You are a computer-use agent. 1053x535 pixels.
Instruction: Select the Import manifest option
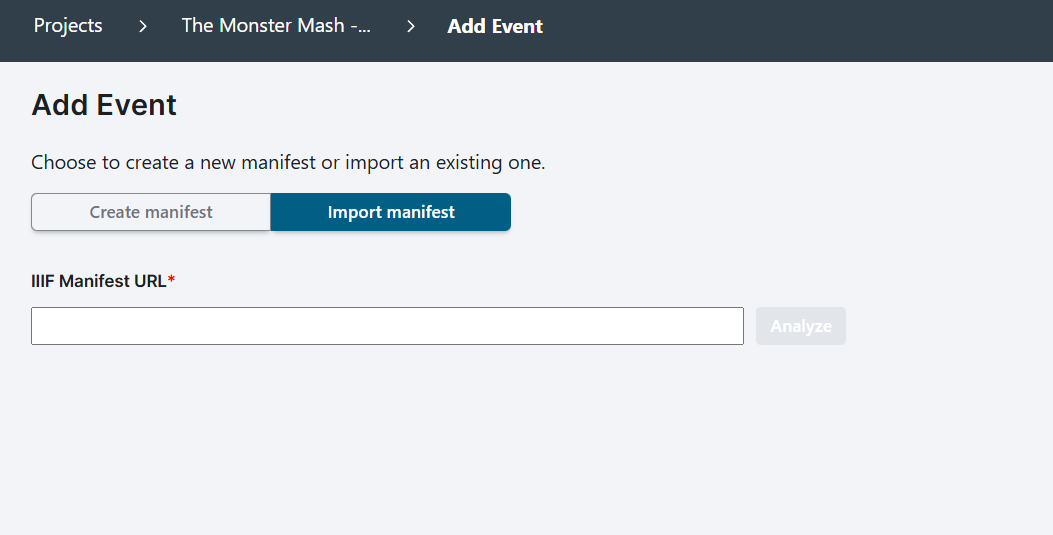pos(391,212)
